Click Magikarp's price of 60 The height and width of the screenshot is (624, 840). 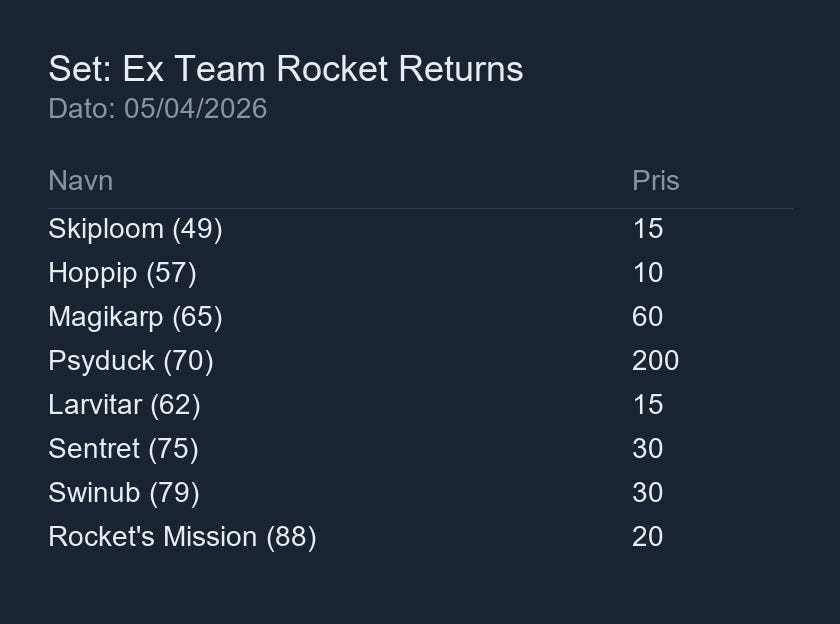tap(647, 317)
